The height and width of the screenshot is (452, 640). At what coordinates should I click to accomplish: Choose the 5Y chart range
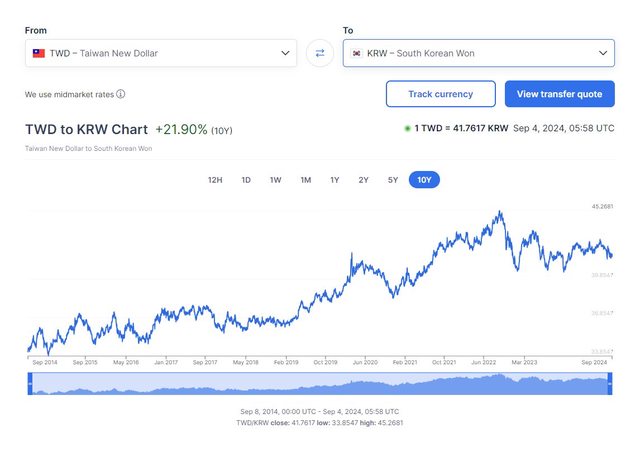tap(393, 180)
